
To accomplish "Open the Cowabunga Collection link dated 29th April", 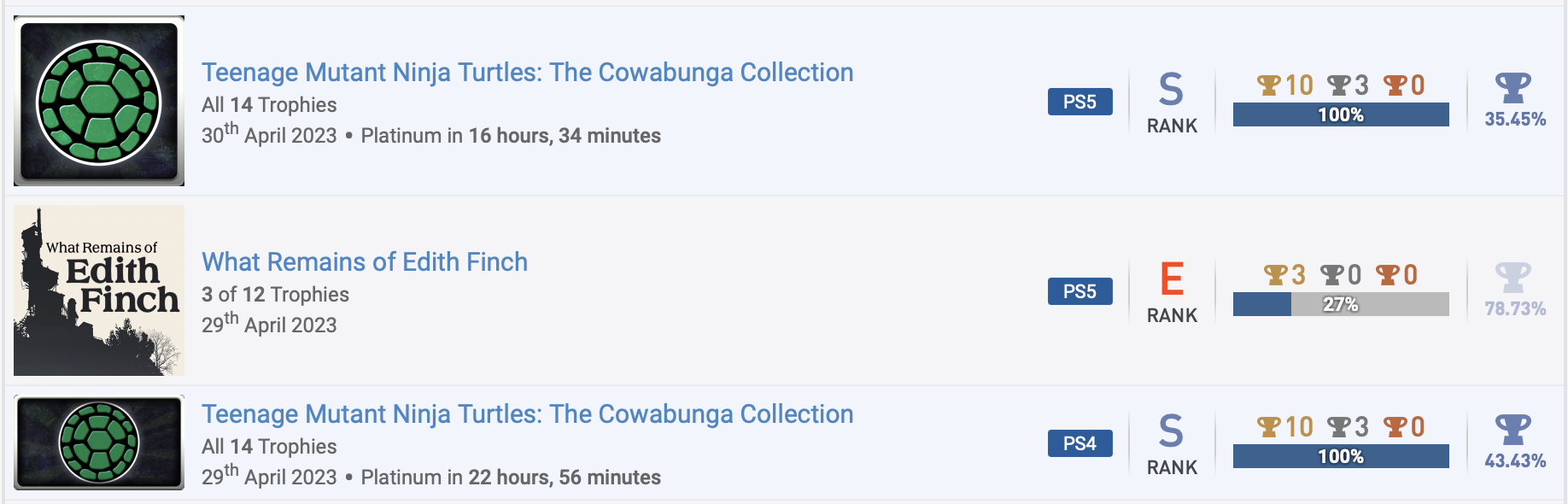I will (x=527, y=414).
